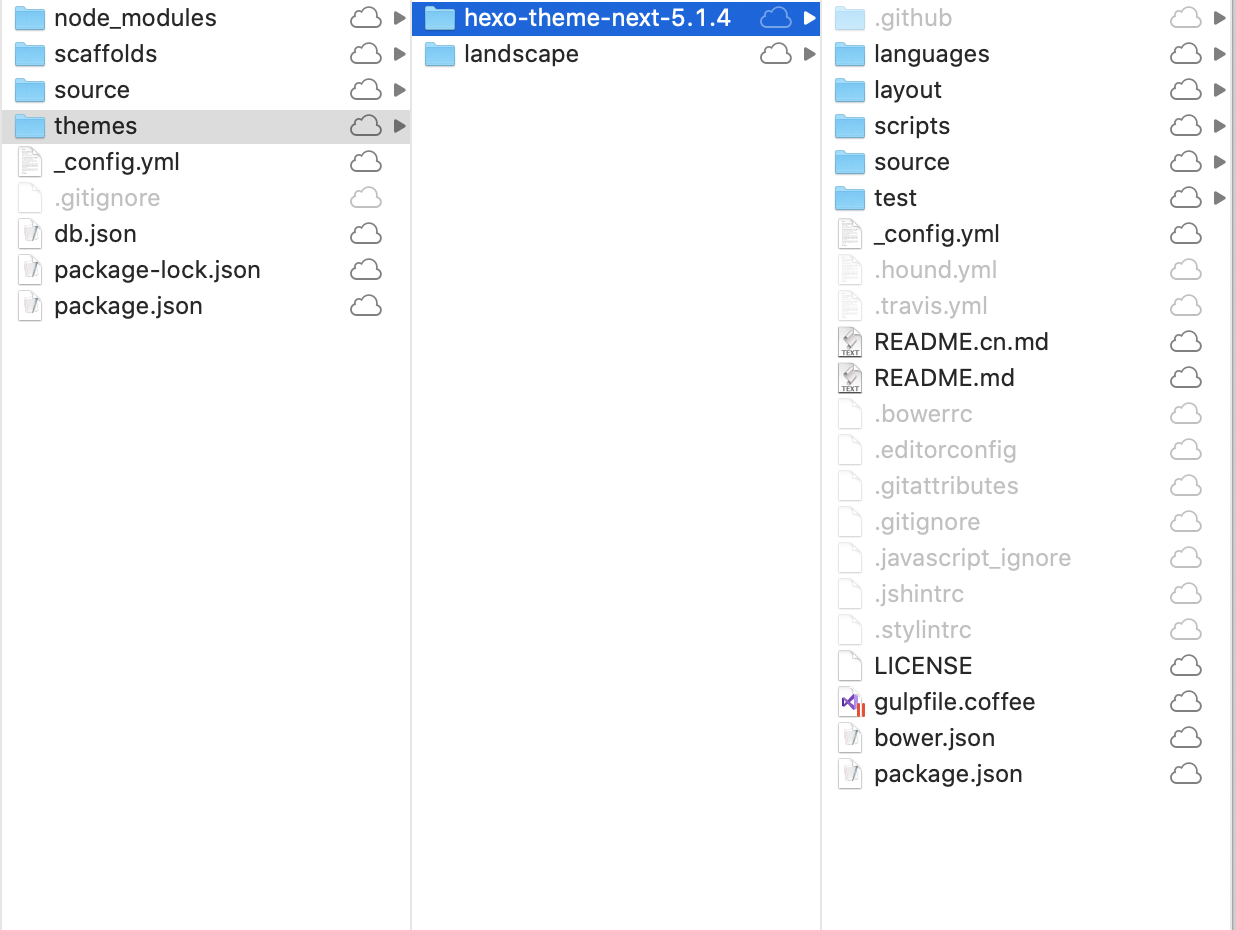Select the layout folder name
Image resolution: width=1236 pixels, height=930 pixels.
907,90
